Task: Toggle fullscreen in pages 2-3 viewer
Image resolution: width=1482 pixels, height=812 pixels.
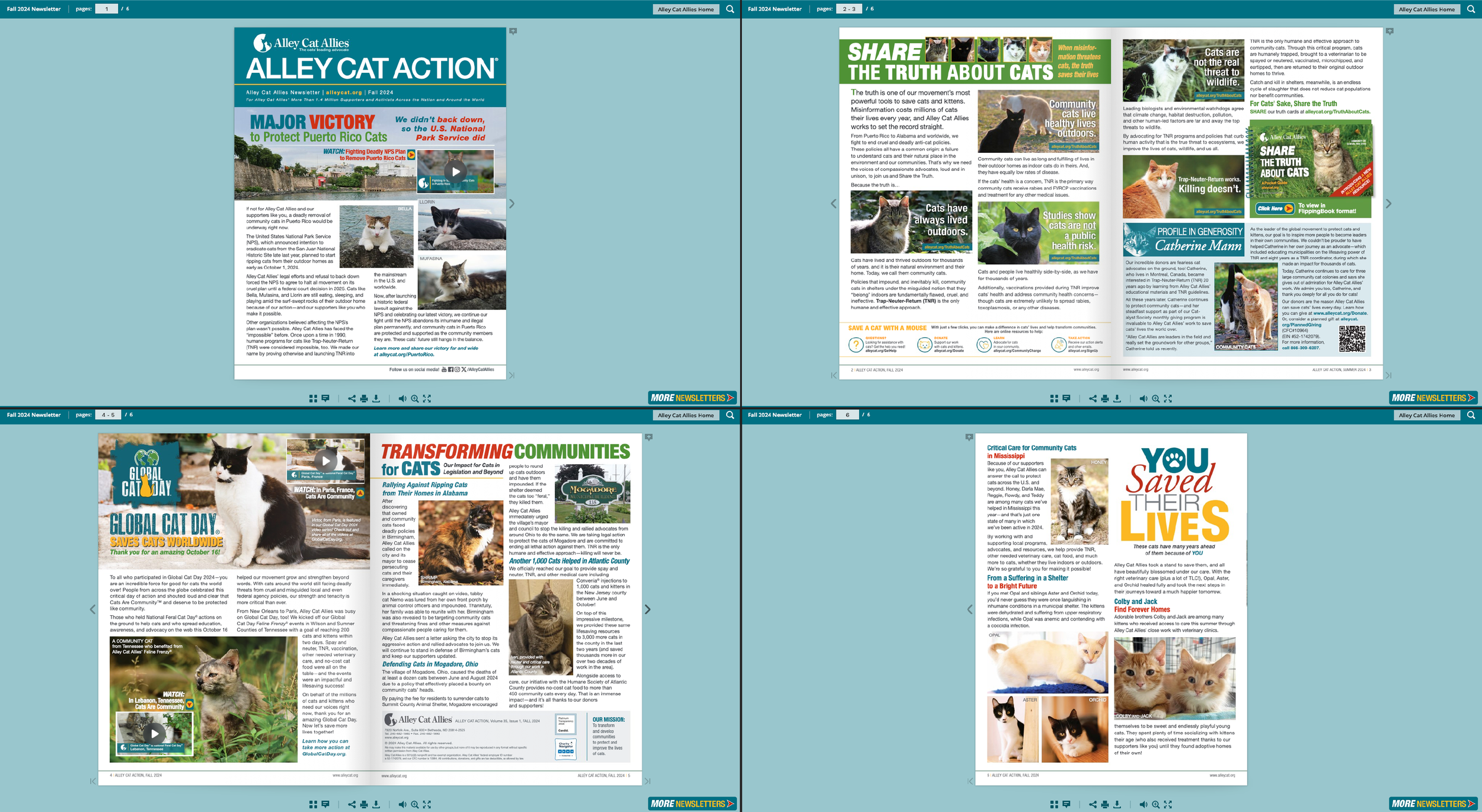Action: coord(1168,398)
